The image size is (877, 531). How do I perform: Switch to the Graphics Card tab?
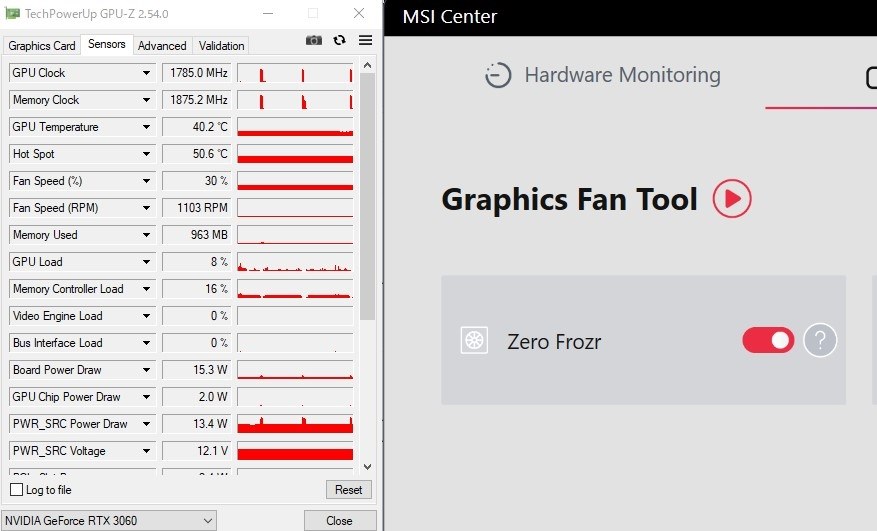(x=42, y=46)
